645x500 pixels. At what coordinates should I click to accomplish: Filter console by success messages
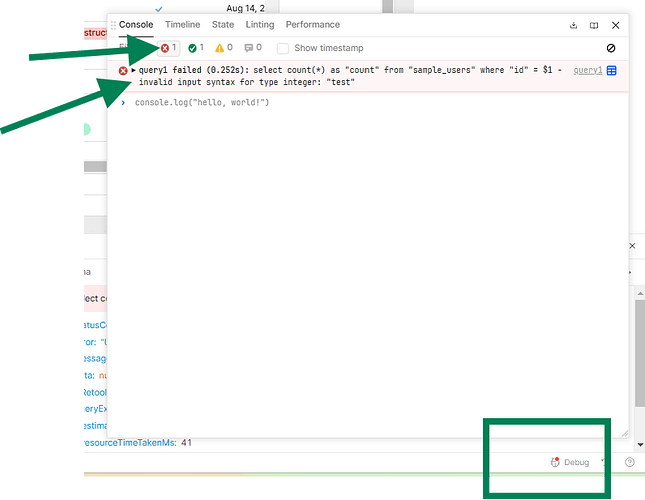point(196,48)
